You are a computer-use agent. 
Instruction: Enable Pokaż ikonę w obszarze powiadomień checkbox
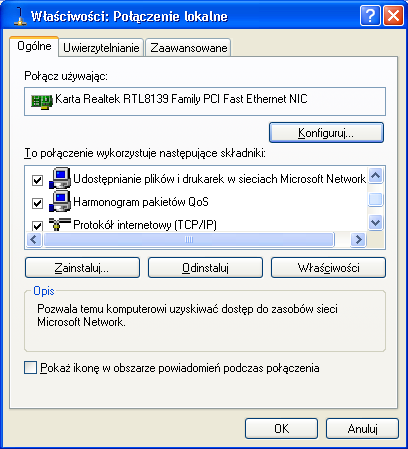[x=30, y=368]
